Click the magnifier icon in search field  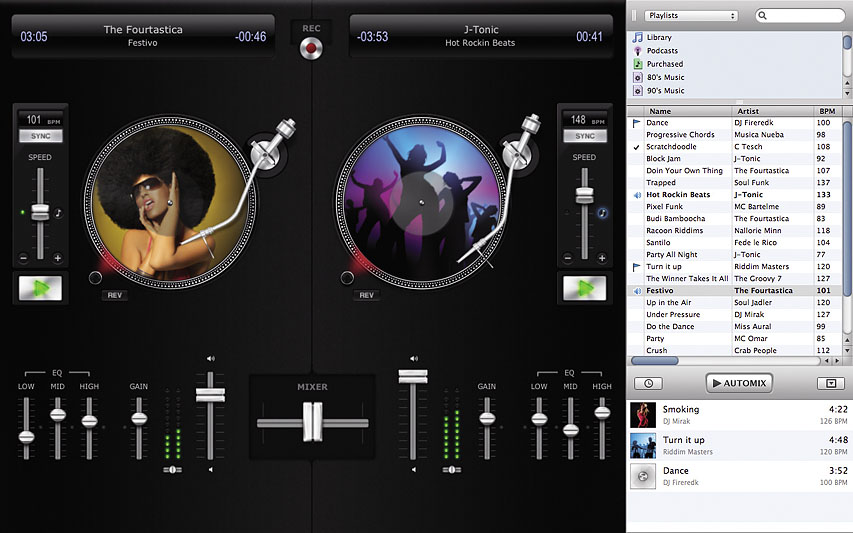[x=764, y=16]
